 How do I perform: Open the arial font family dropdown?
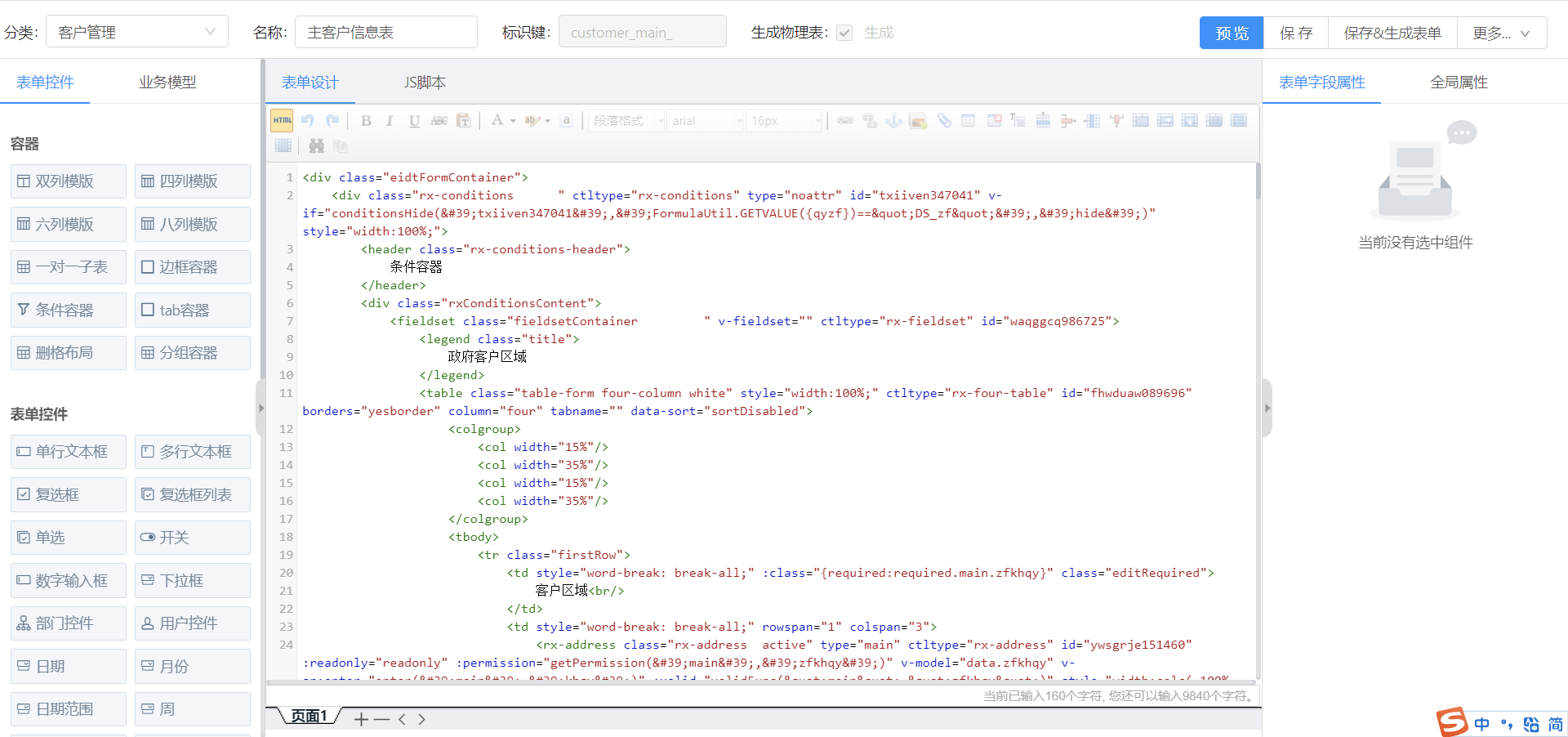click(x=706, y=120)
